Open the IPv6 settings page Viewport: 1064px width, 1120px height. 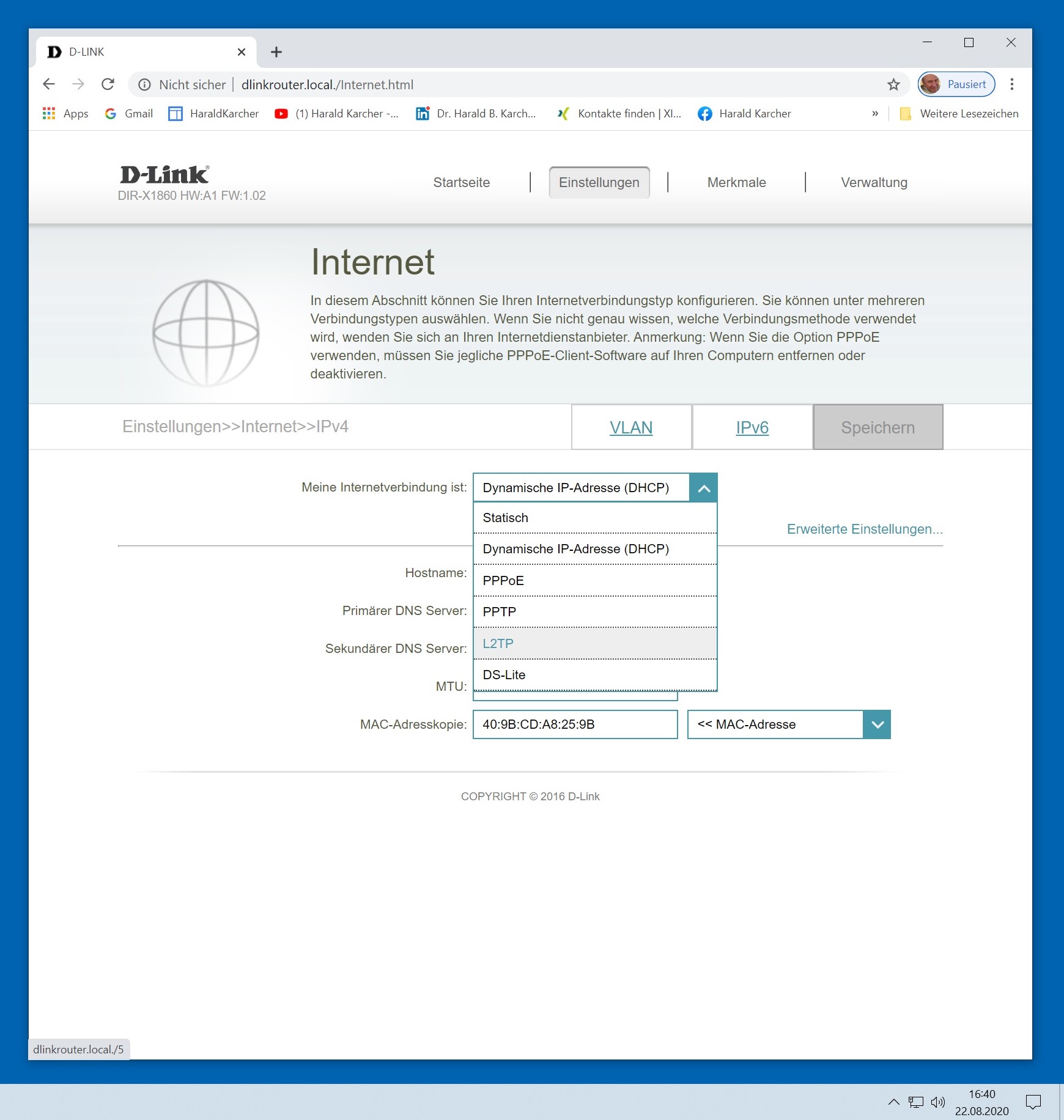pyautogui.click(x=752, y=427)
